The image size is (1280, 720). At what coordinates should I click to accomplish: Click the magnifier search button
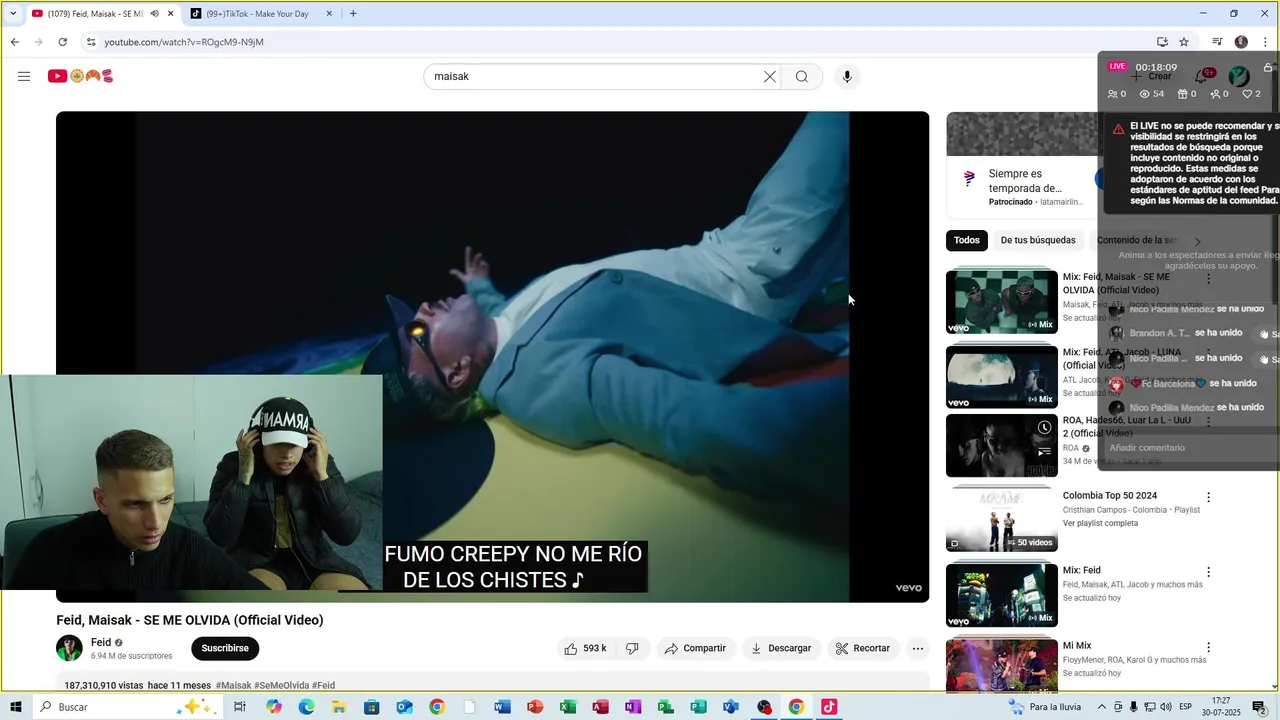pyautogui.click(x=802, y=76)
